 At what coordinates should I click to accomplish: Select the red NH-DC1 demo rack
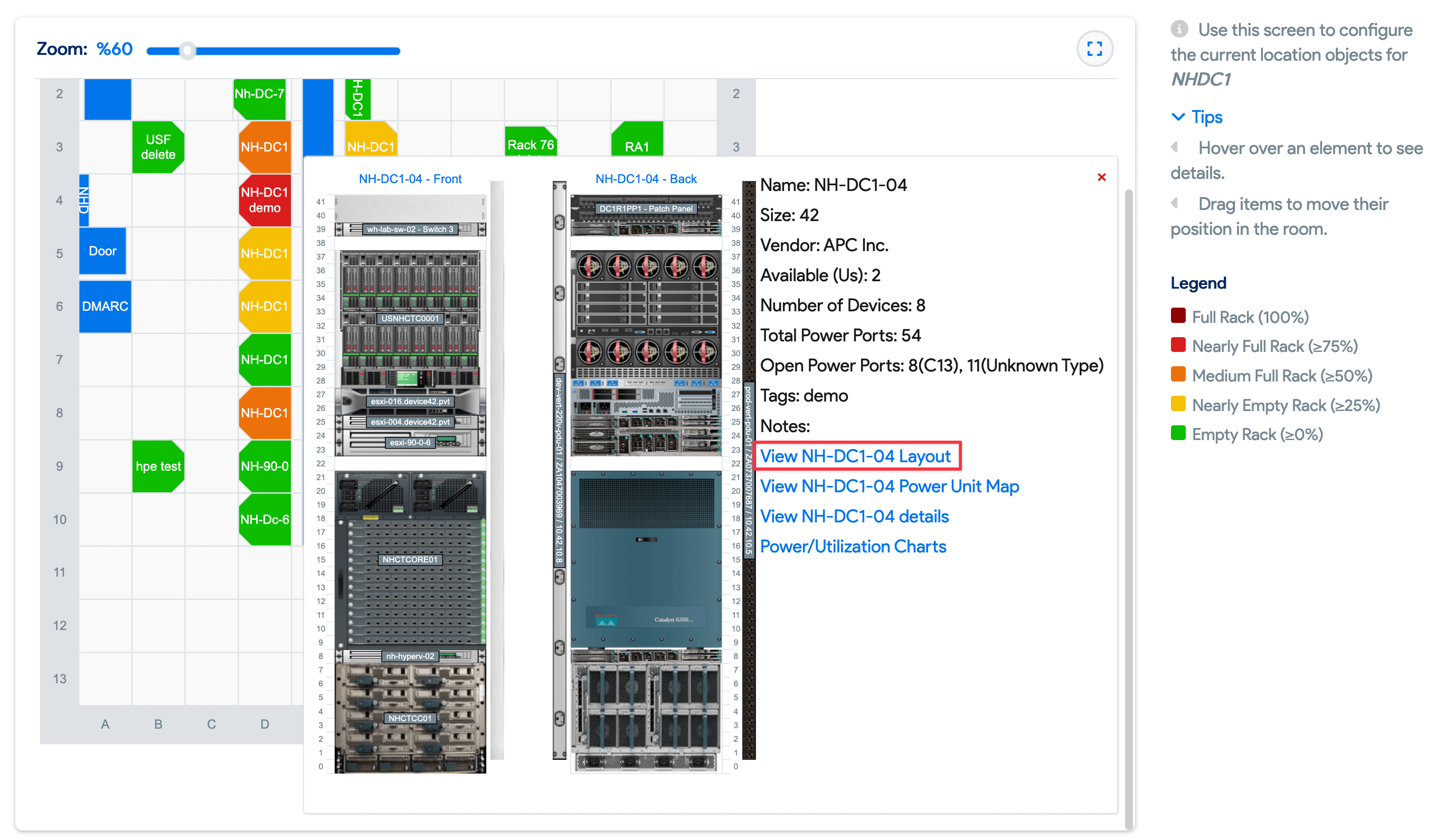pos(264,199)
